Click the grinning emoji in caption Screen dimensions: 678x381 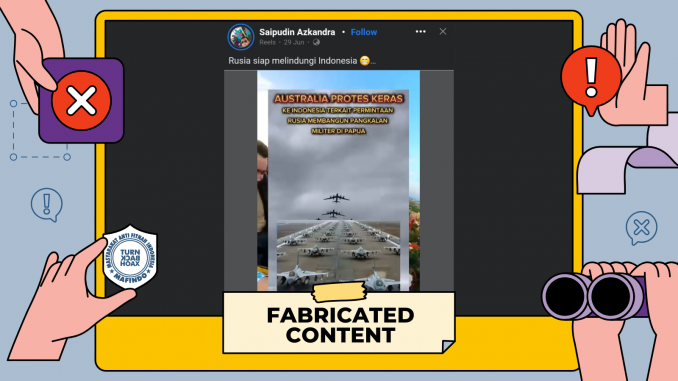click(x=365, y=61)
